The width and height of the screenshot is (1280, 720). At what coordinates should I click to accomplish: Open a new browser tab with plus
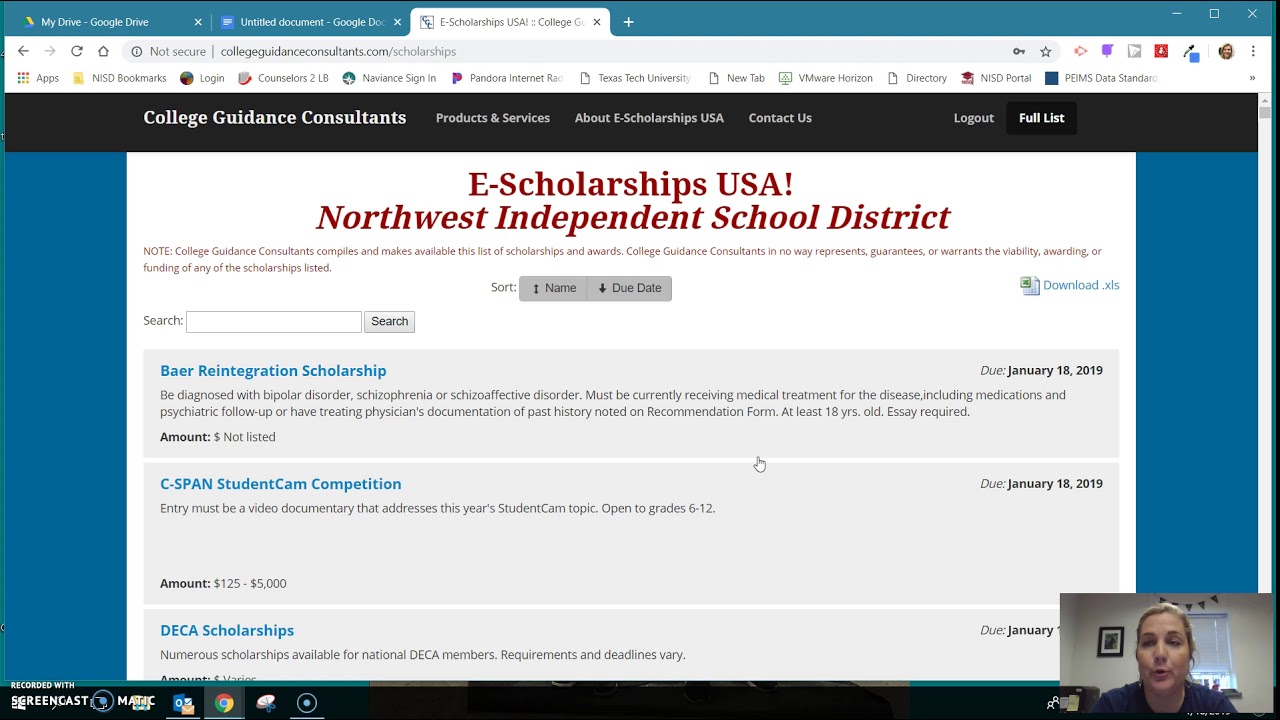(x=628, y=21)
